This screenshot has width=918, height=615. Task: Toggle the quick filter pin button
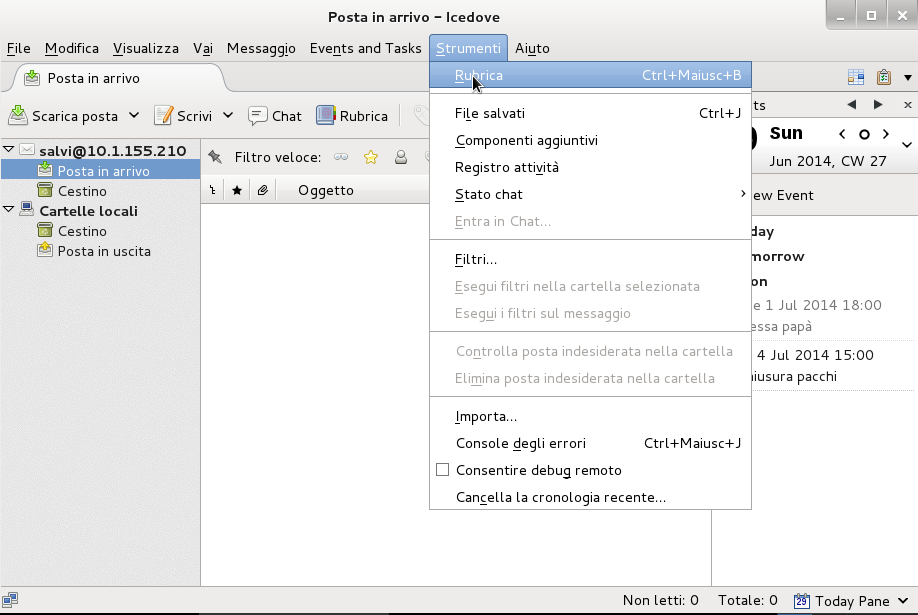click(215, 157)
